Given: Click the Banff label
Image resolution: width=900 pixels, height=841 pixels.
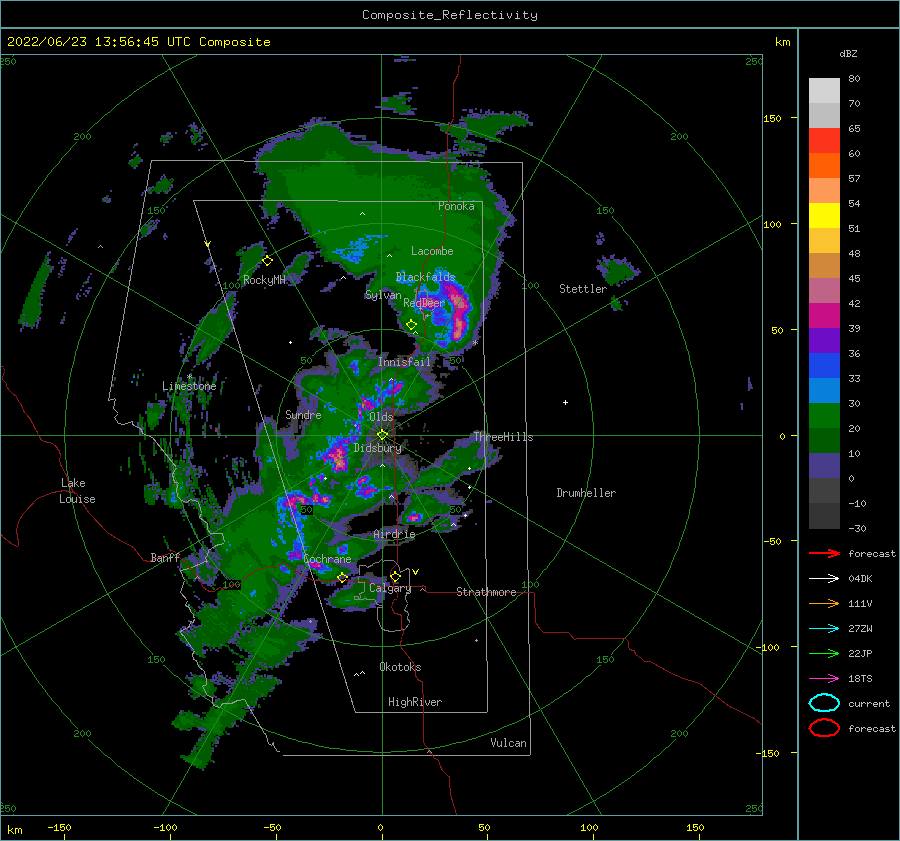Looking at the screenshot, I should [x=165, y=557].
